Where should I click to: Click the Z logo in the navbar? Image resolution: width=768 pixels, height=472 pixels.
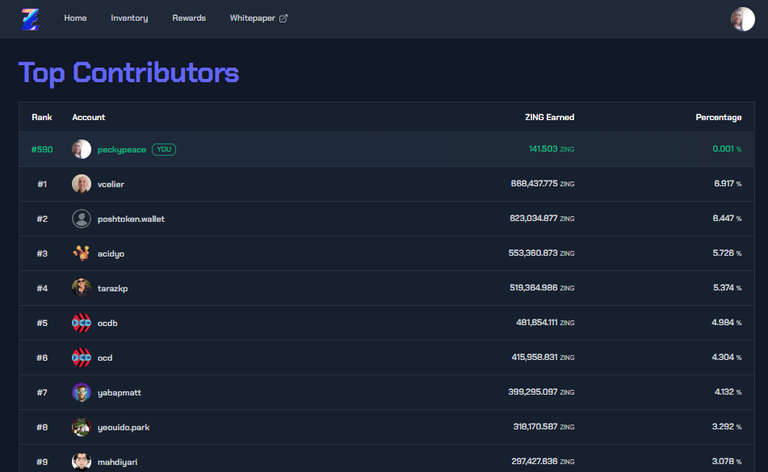tap(30, 19)
